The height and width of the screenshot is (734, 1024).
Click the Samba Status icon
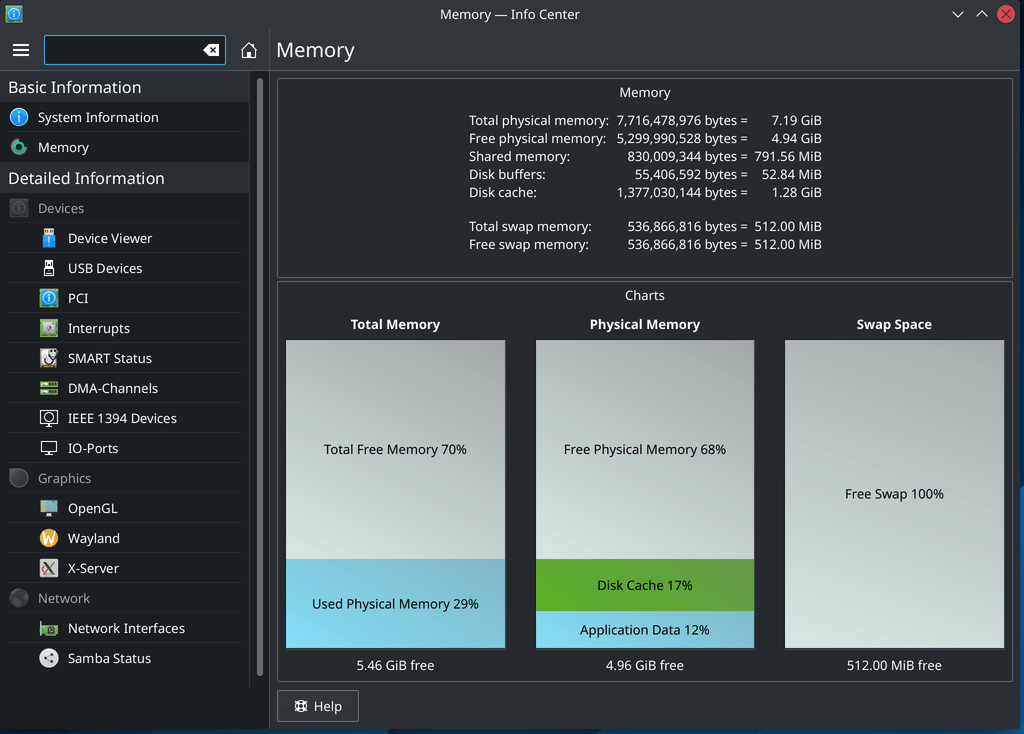tap(49, 659)
